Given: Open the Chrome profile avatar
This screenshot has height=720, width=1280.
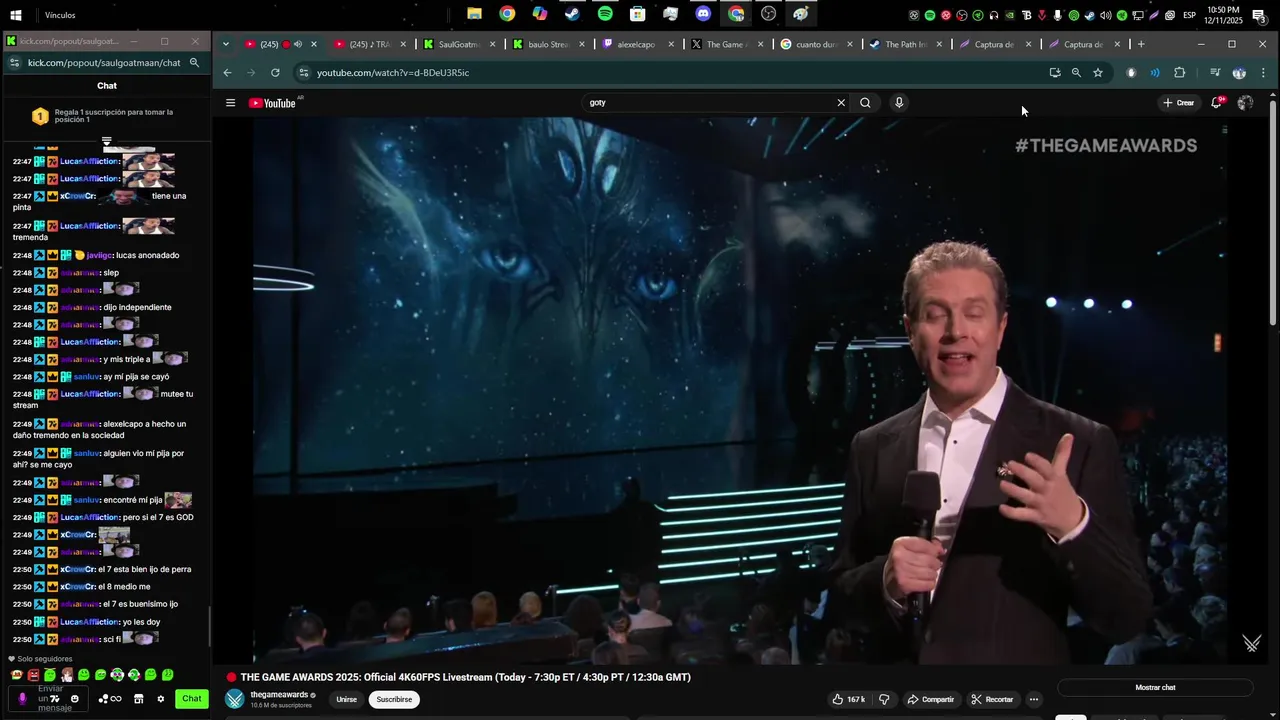Looking at the screenshot, I should click(x=1239, y=72).
